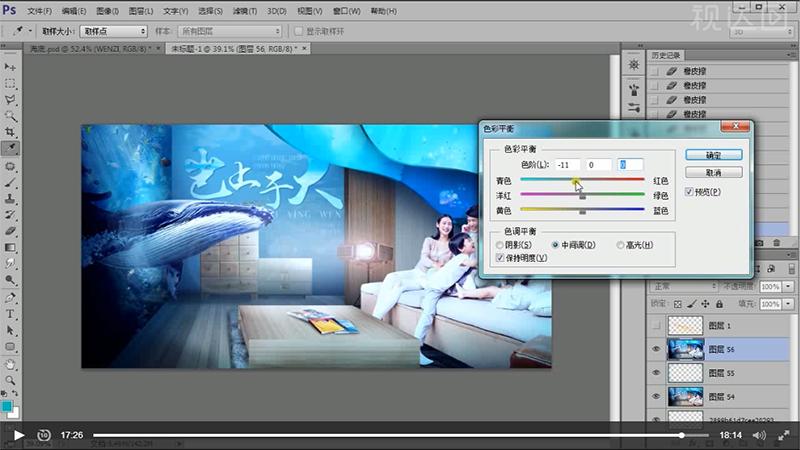
Task: Select the Eraser tool in toolbox
Action: pos(10,231)
